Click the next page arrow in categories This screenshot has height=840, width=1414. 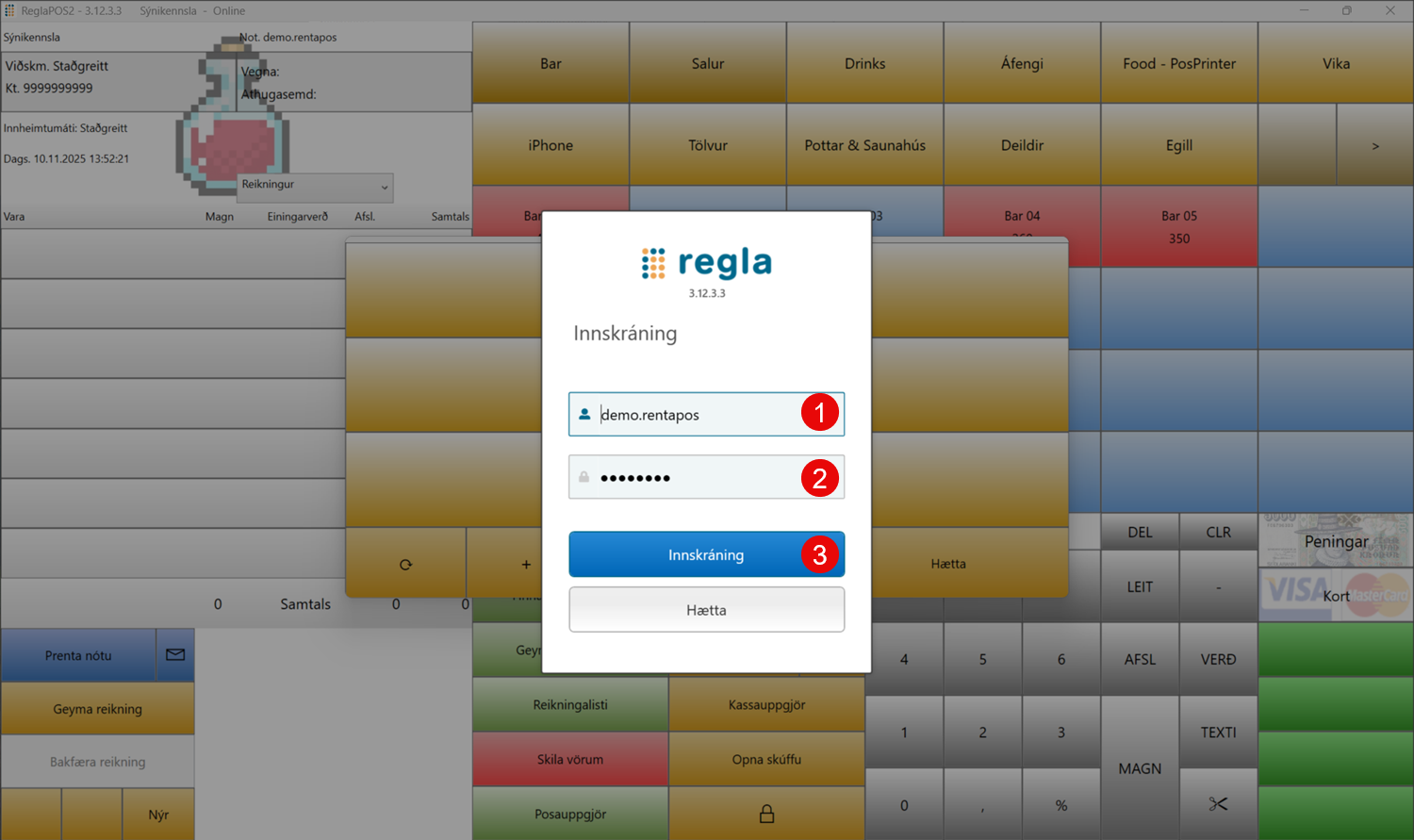coord(1374,145)
